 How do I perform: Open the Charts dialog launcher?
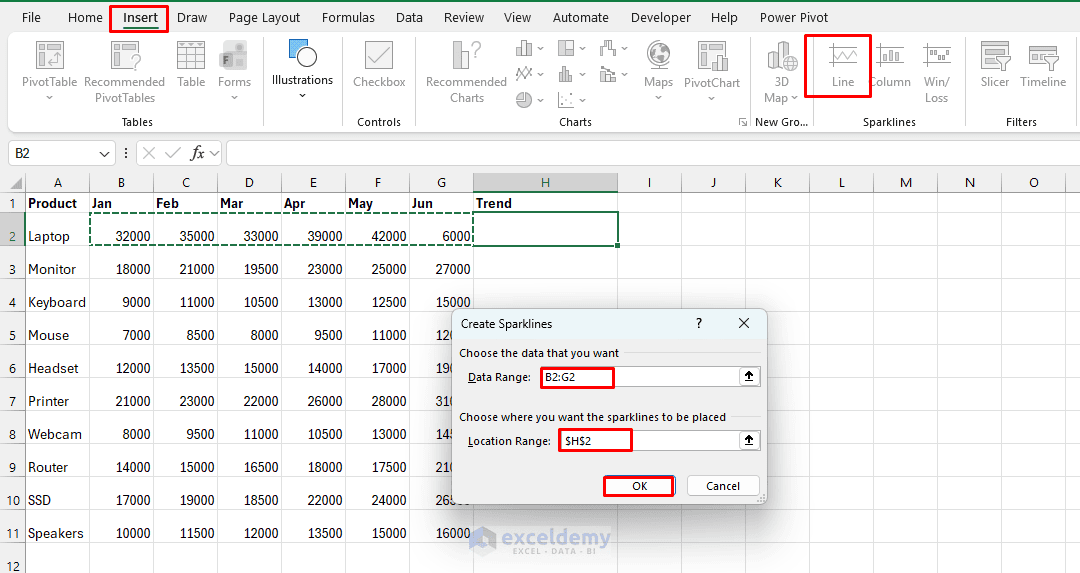[742, 122]
